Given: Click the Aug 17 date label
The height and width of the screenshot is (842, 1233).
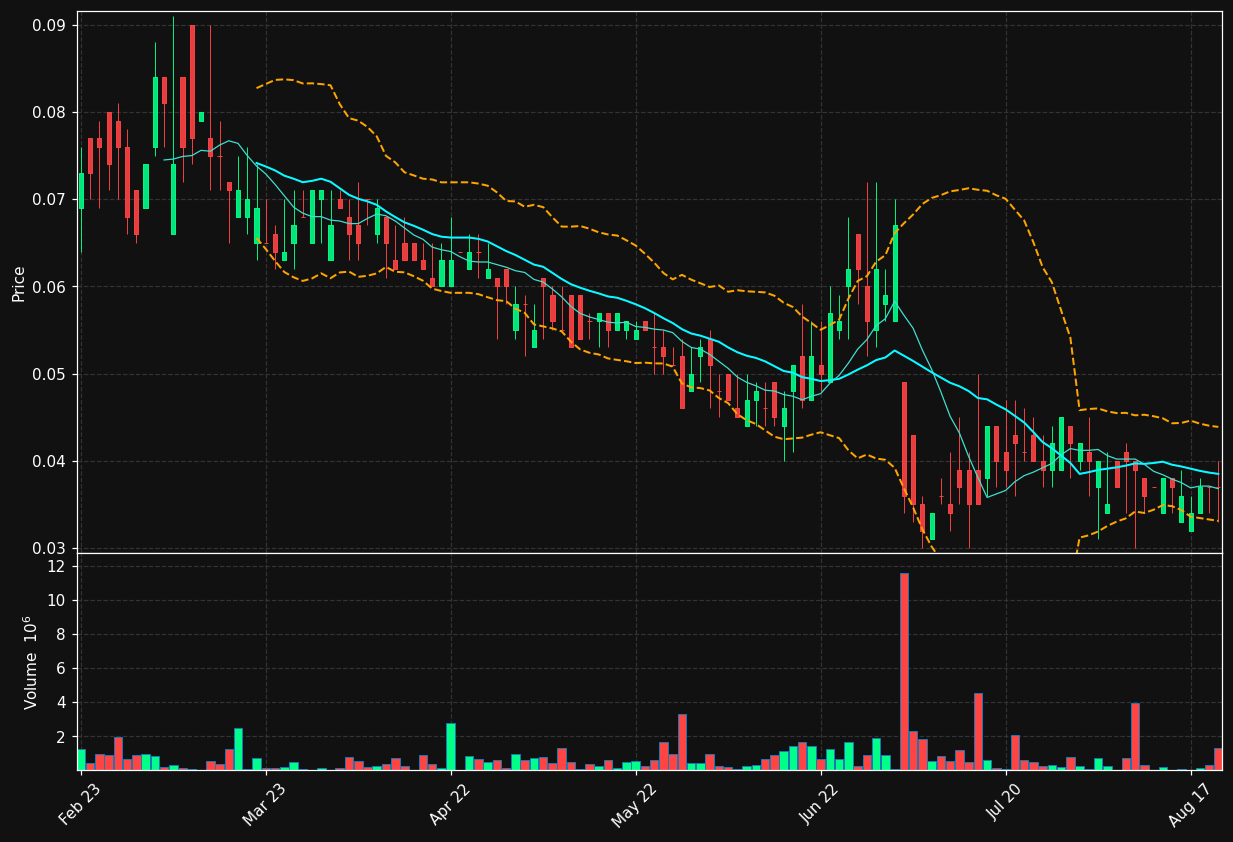Looking at the screenshot, I should (x=1191, y=803).
